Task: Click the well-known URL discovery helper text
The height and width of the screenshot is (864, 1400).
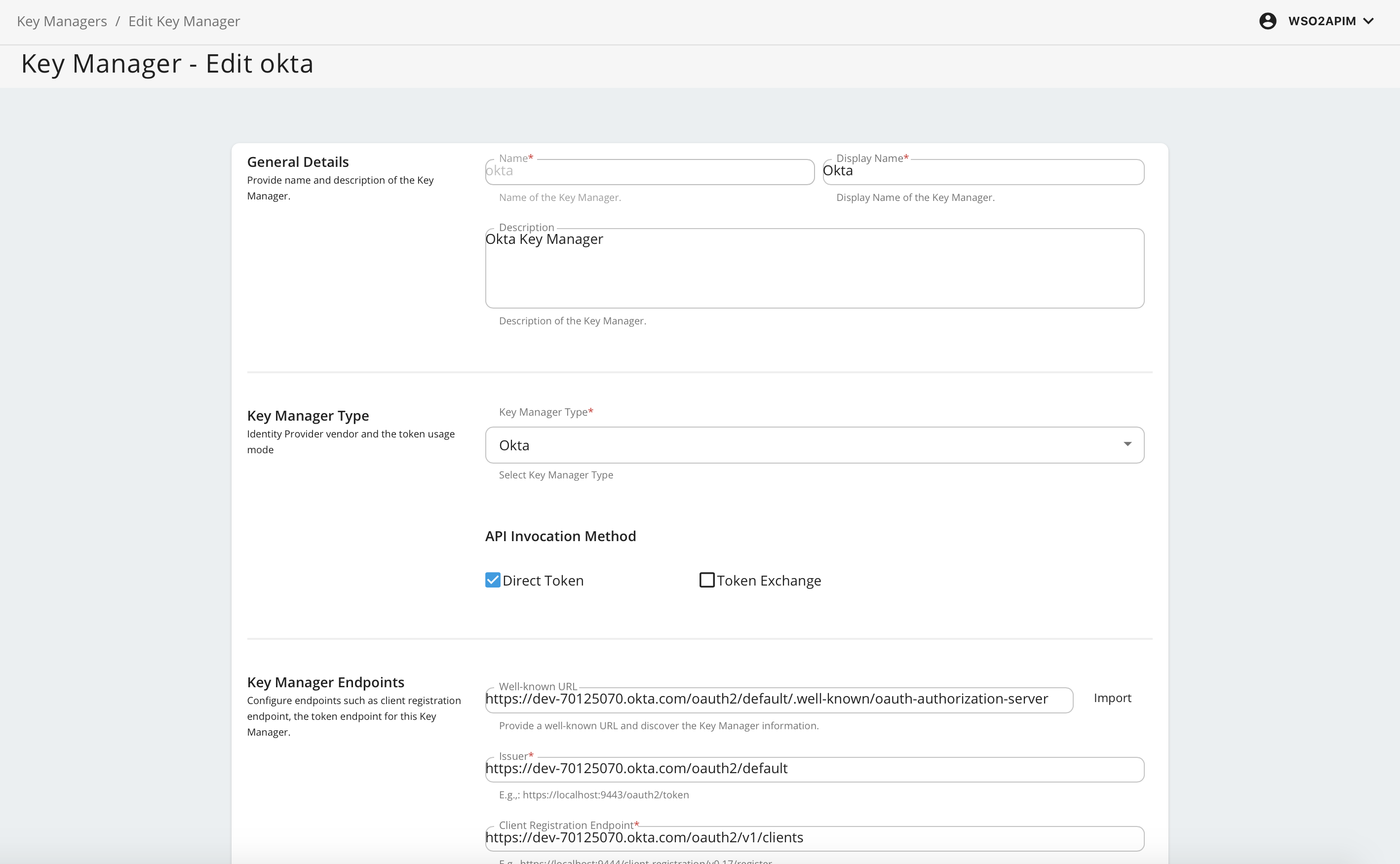Action: click(x=659, y=726)
